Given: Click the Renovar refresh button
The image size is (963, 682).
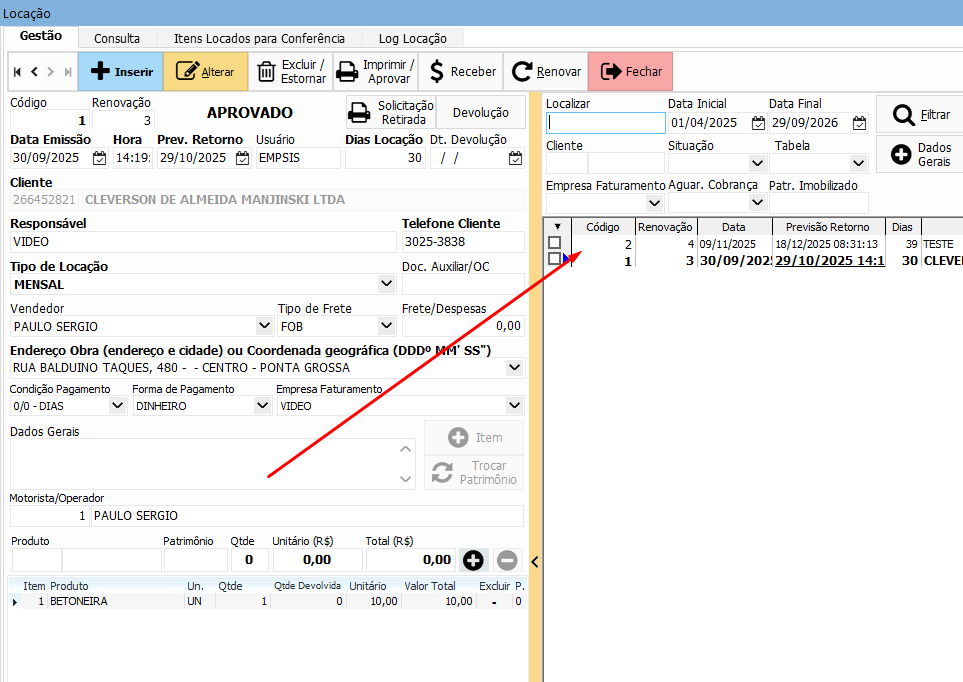Looking at the screenshot, I should (546, 72).
